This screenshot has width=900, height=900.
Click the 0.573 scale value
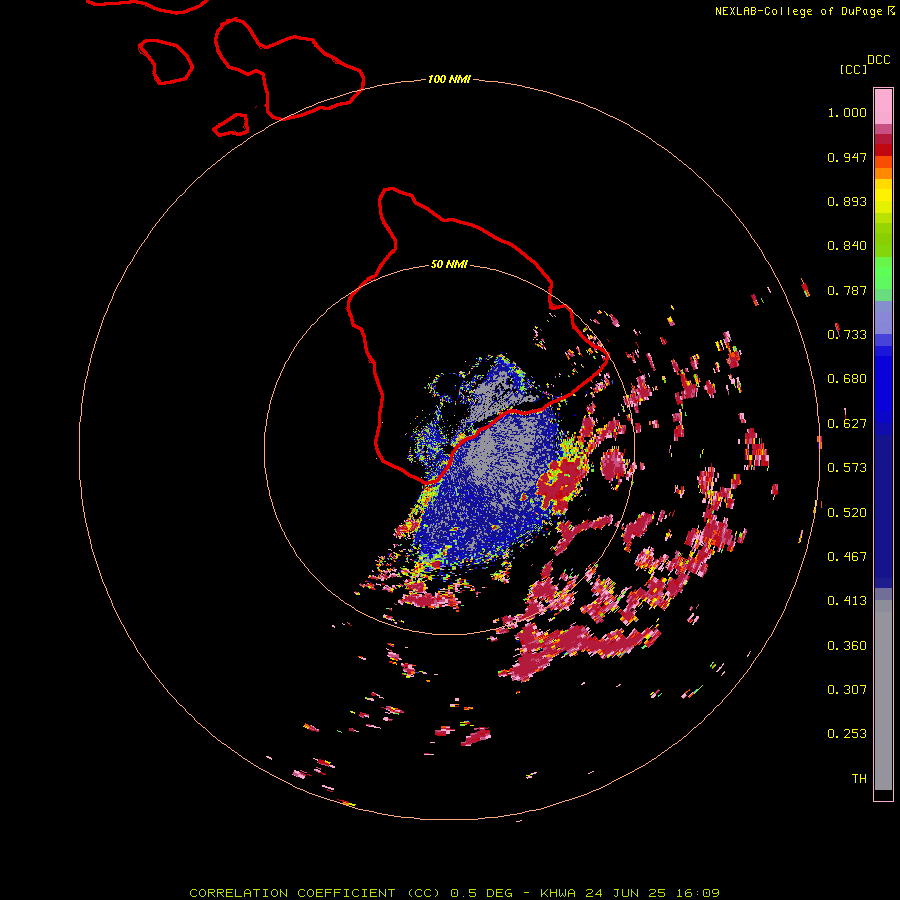847,468
